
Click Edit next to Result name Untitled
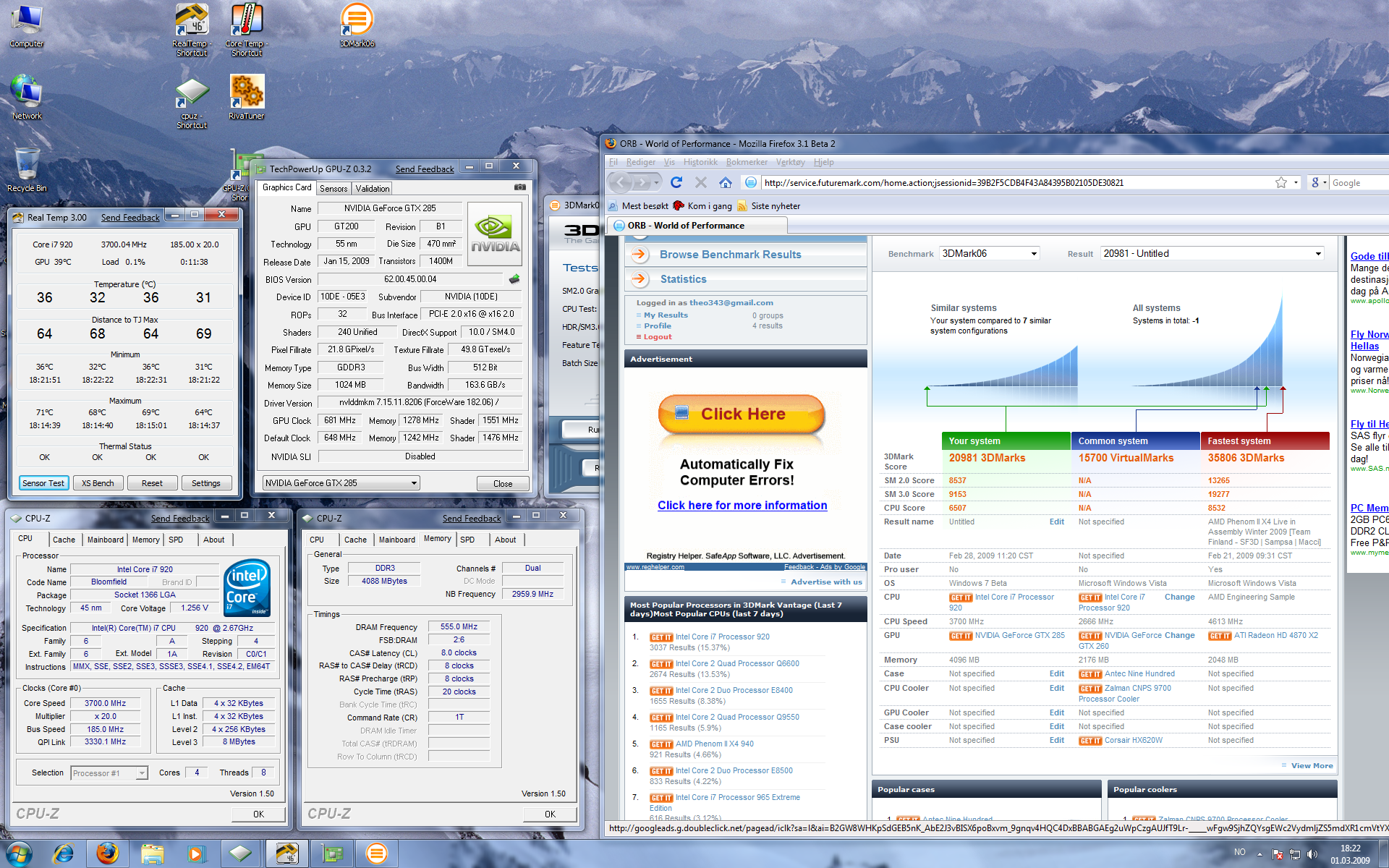[1057, 522]
